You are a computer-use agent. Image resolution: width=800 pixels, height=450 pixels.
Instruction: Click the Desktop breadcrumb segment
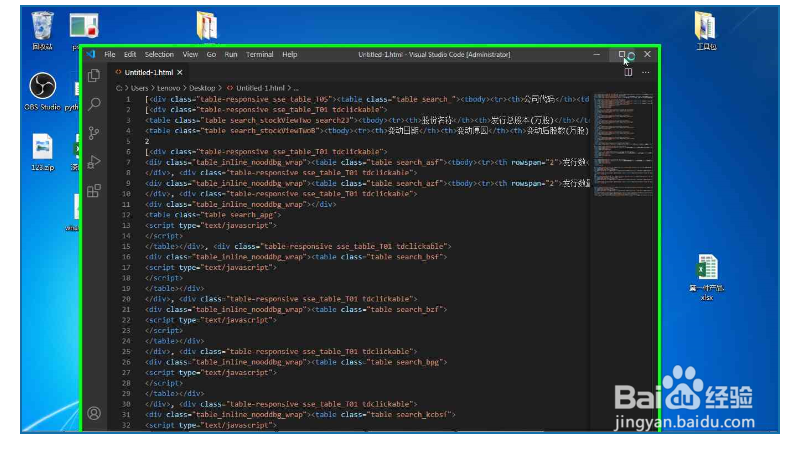(202, 88)
